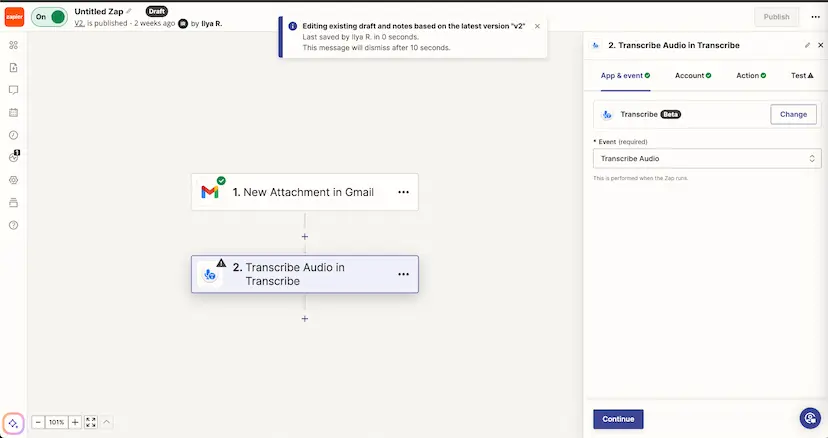
Task: Click the Change app button
Action: point(793,114)
